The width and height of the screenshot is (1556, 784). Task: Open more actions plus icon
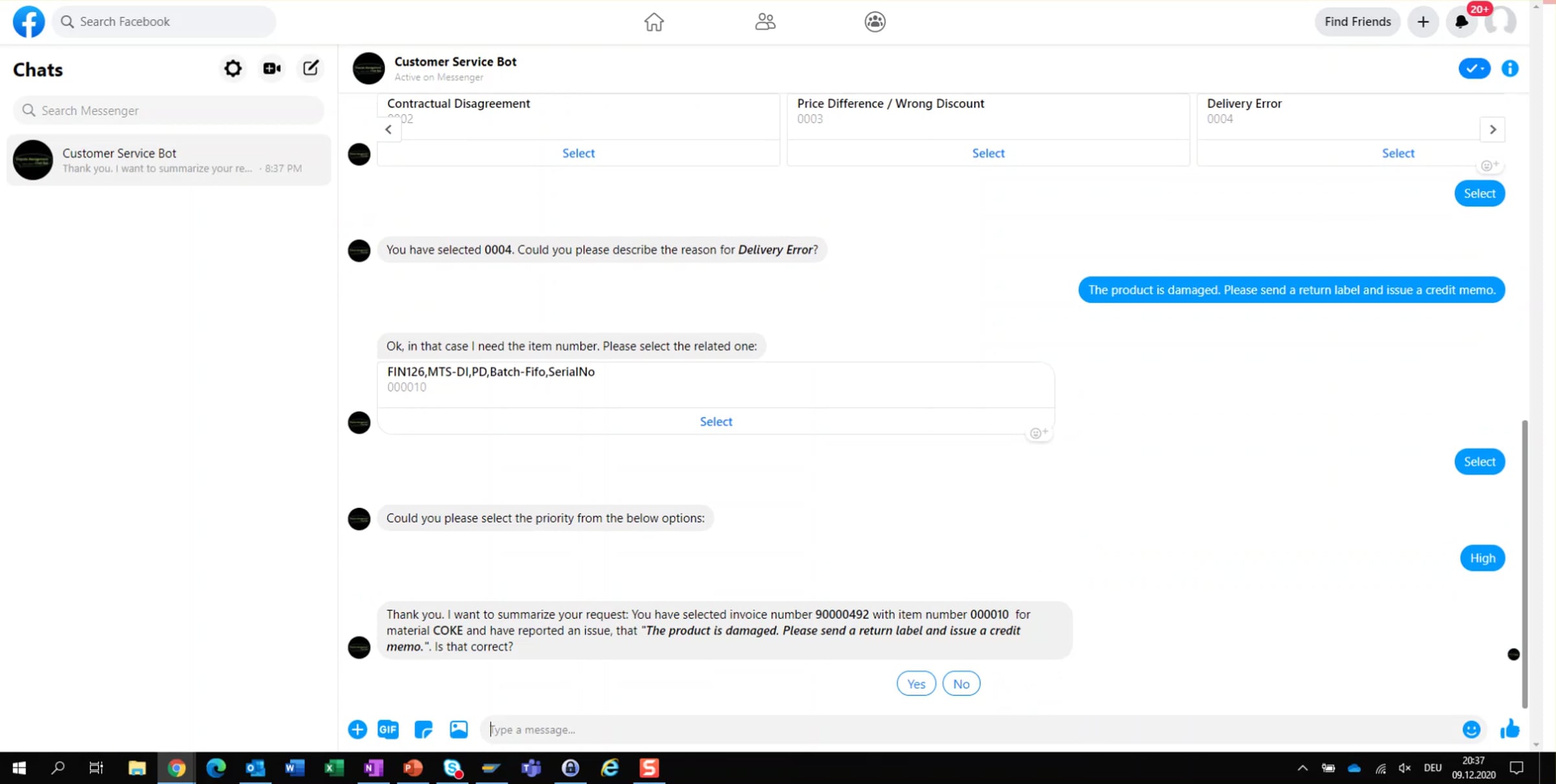[x=357, y=730]
